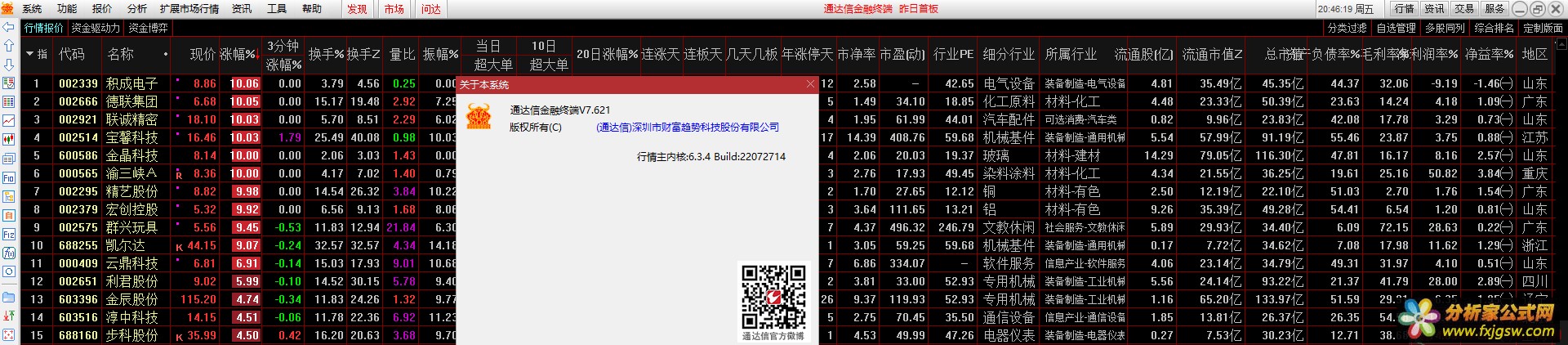Viewport: 1568px width, 345px height.
Task: Open the 帮助 menu
Action: [x=312, y=9]
